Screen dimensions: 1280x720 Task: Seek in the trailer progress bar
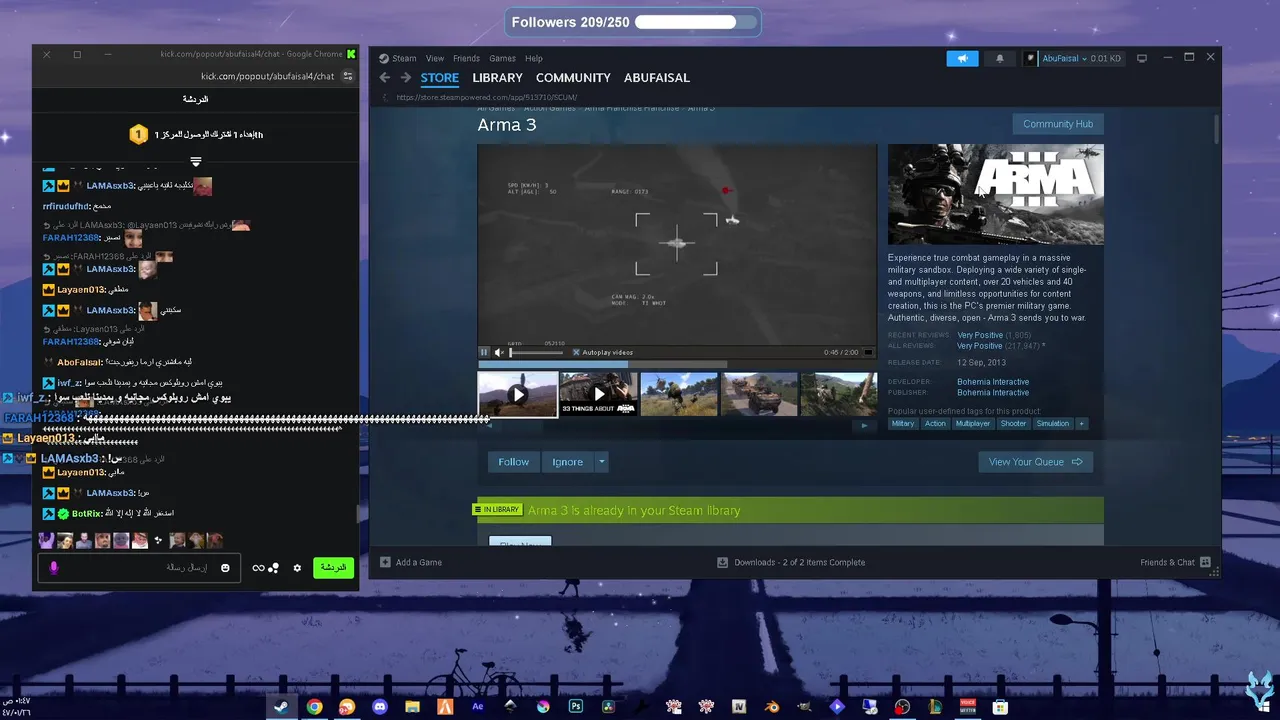(x=676, y=364)
